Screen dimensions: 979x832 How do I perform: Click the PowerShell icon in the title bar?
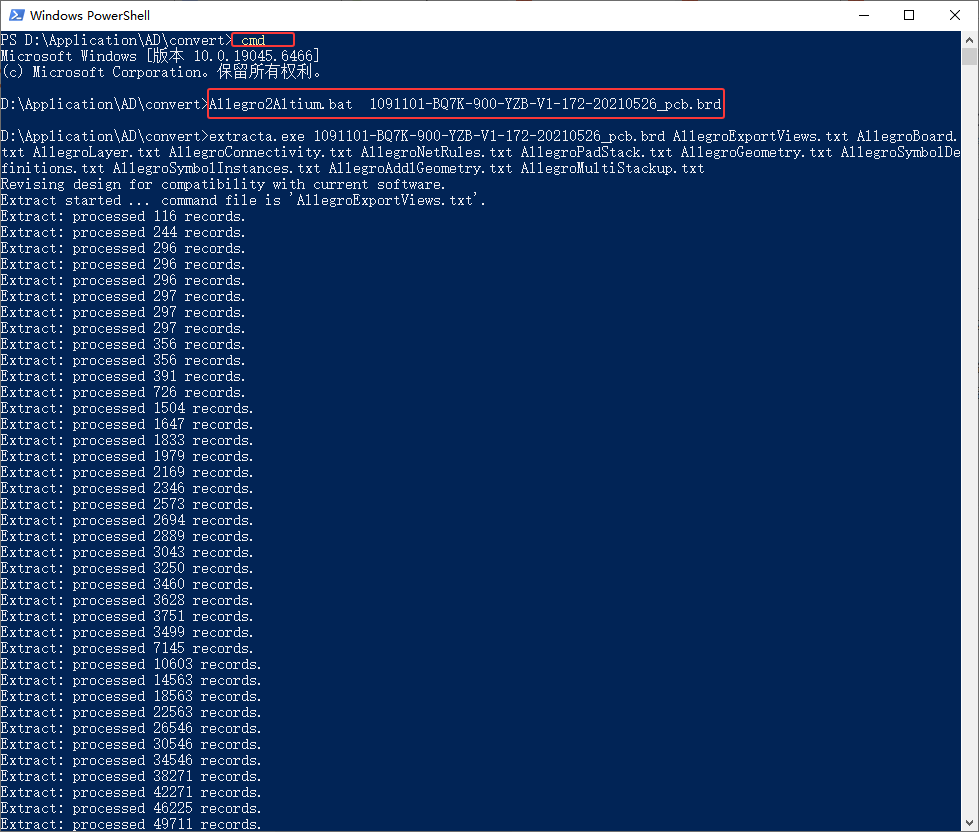(x=17, y=15)
